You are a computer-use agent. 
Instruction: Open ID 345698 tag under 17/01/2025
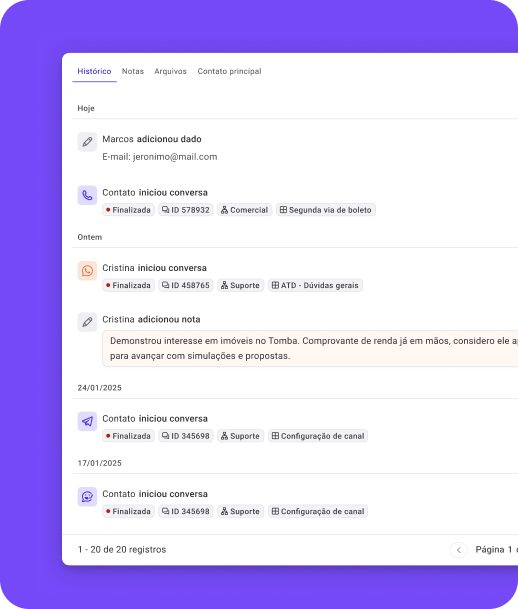tap(186, 511)
